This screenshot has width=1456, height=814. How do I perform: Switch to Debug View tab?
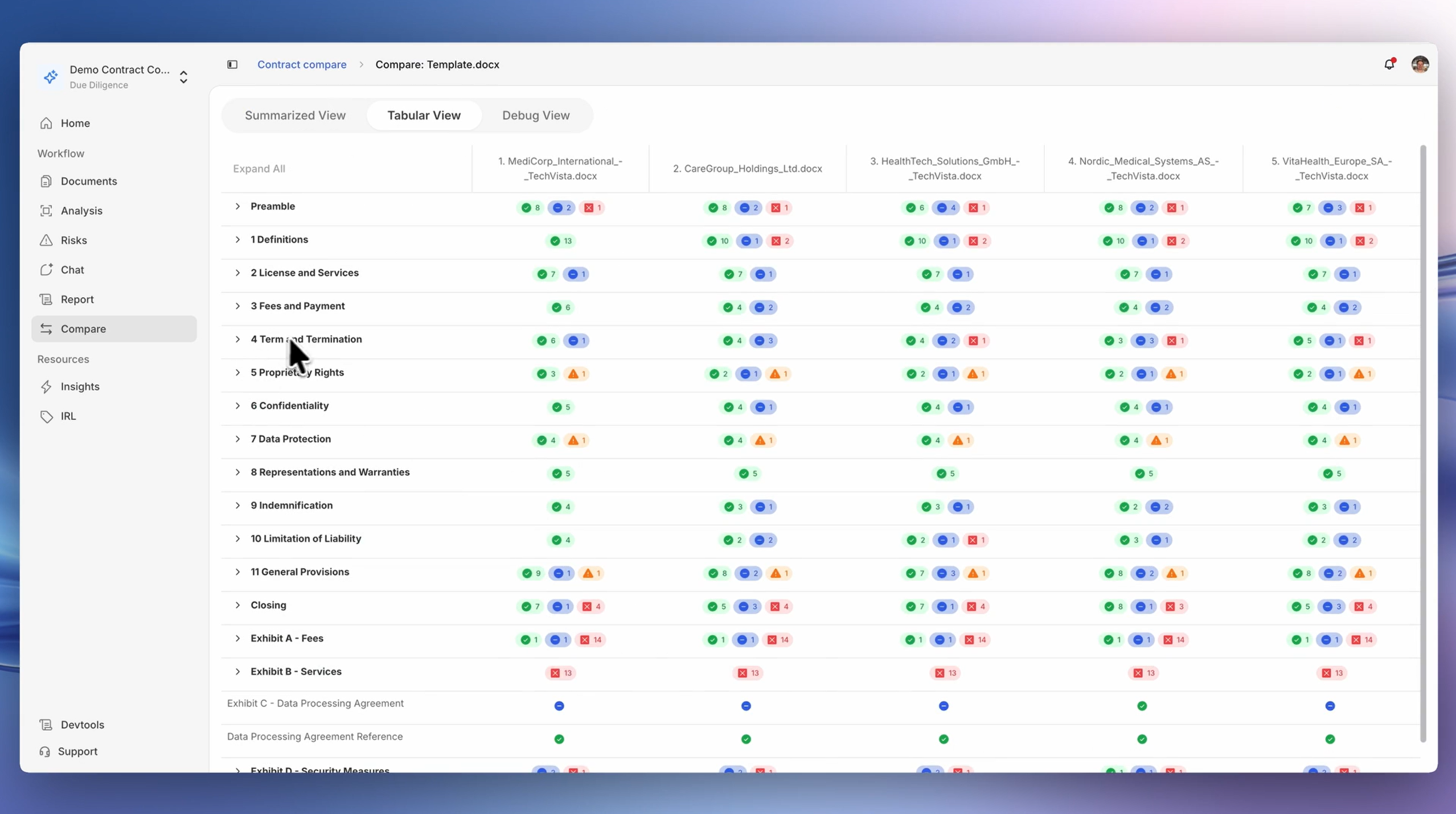click(536, 115)
